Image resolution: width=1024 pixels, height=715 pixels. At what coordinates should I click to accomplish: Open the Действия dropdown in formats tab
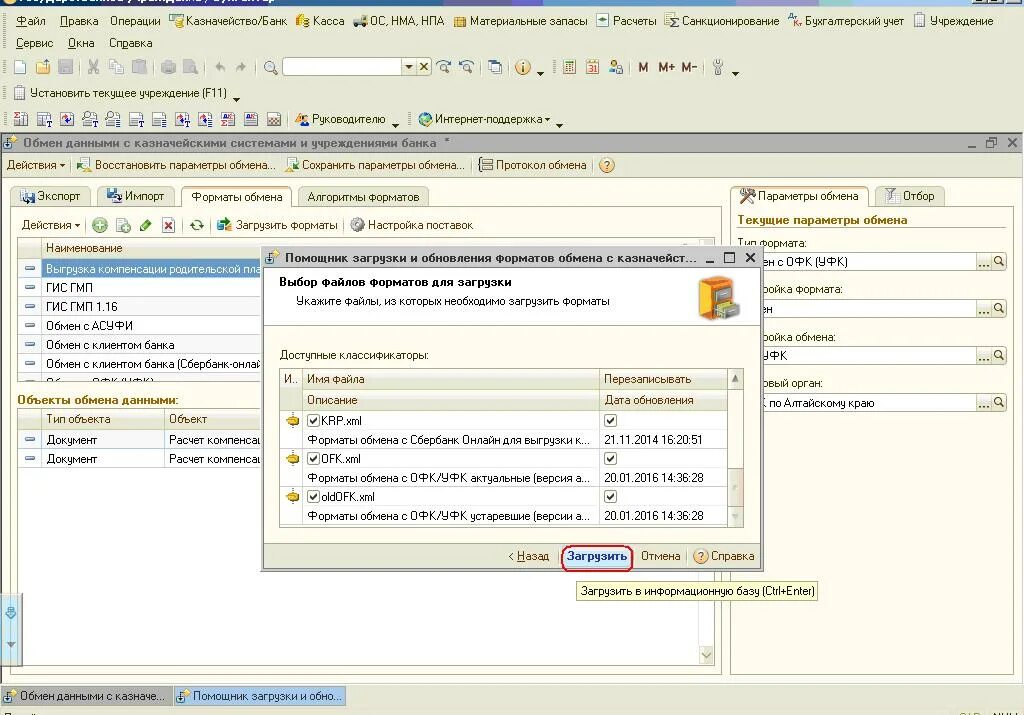pos(50,225)
